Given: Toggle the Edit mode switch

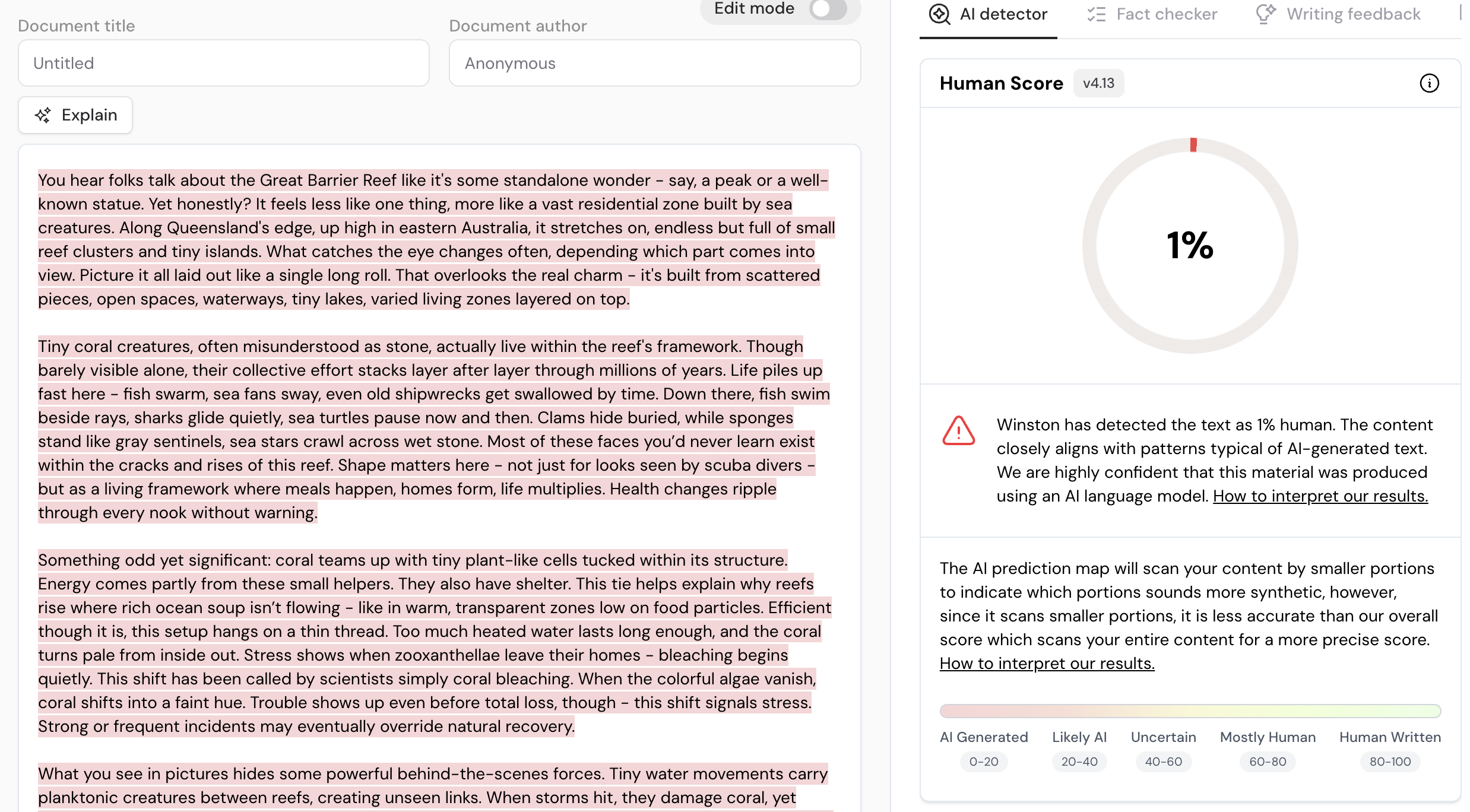Looking at the screenshot, I should (828, 9).
